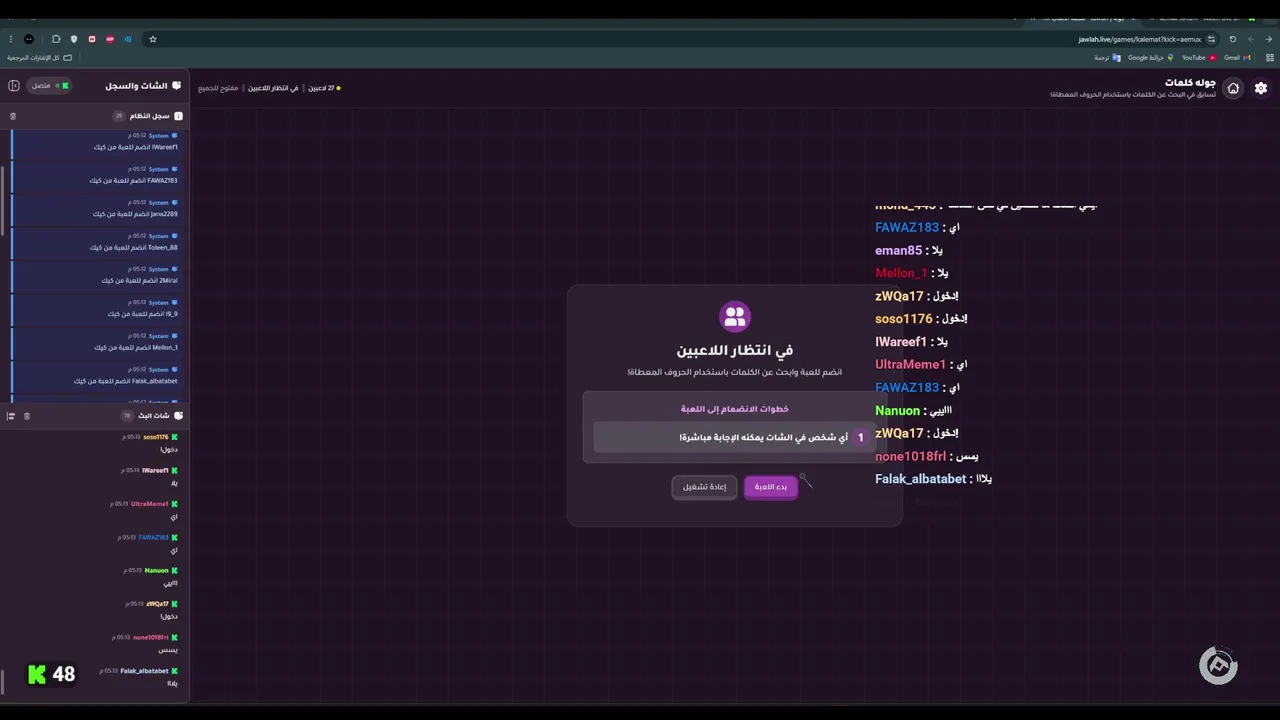Click the blue sound-wave extension icon
Viewport: 1280px width, 720px height.
(x=128, y=39)
